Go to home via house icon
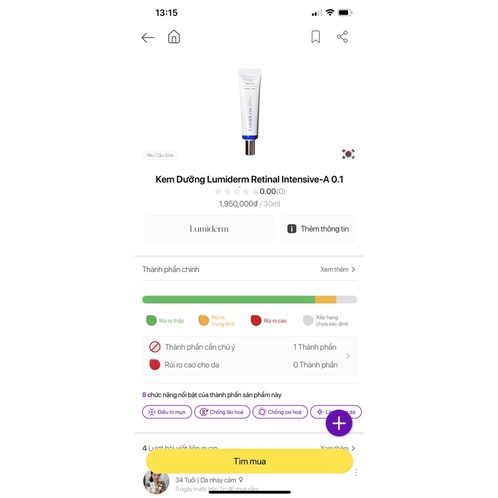Screen dimensions: 498x498 174,37
